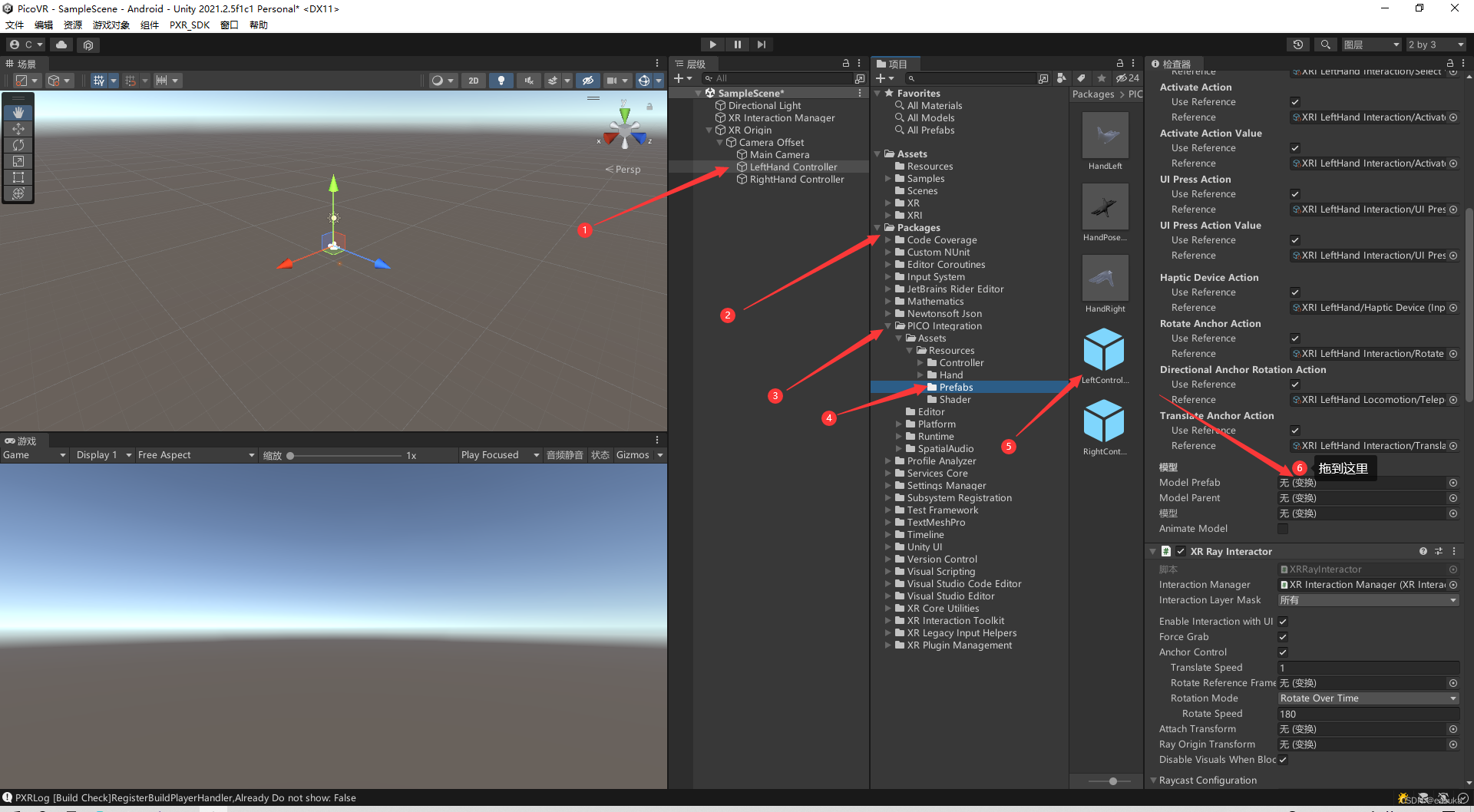This screenshot has width=1474, height=812.
Task: Toggle the 音频静音 mute audio button
Action: tap(564, 455)
